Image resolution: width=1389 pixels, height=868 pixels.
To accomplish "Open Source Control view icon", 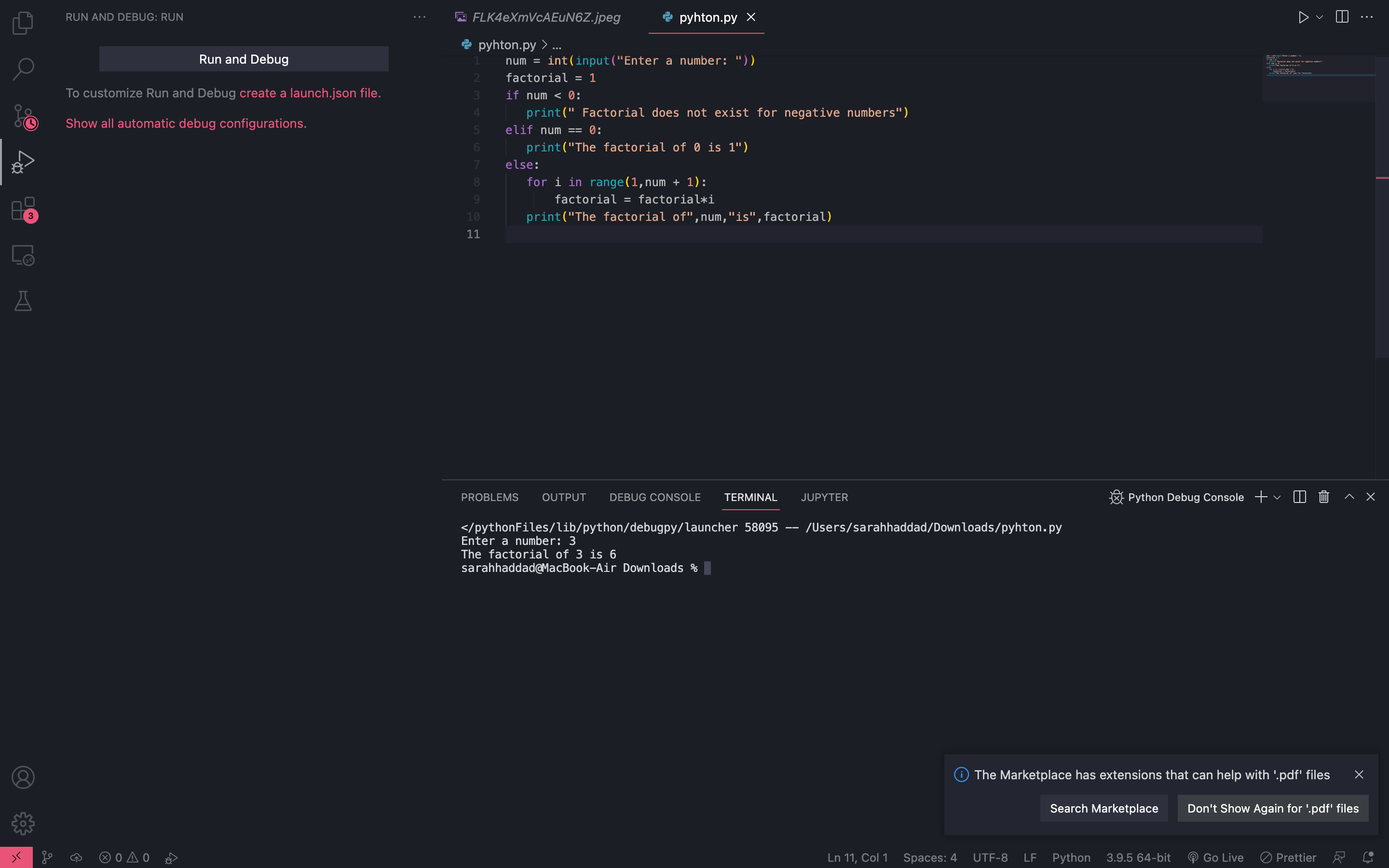I will (x=23, y=115).
